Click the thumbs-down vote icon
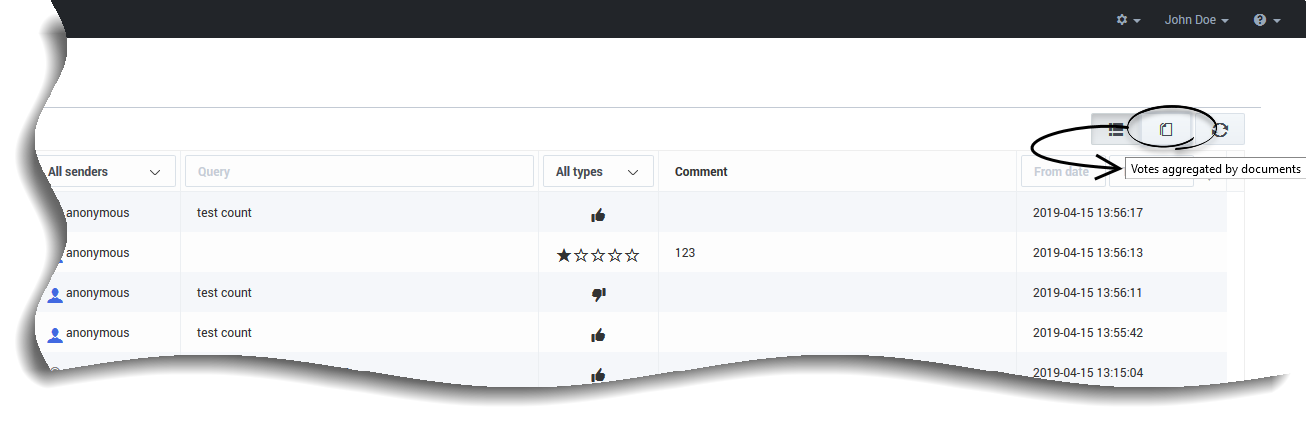Image resolution: width=1306 pixels, height=422 pixels. click(598, 294)
